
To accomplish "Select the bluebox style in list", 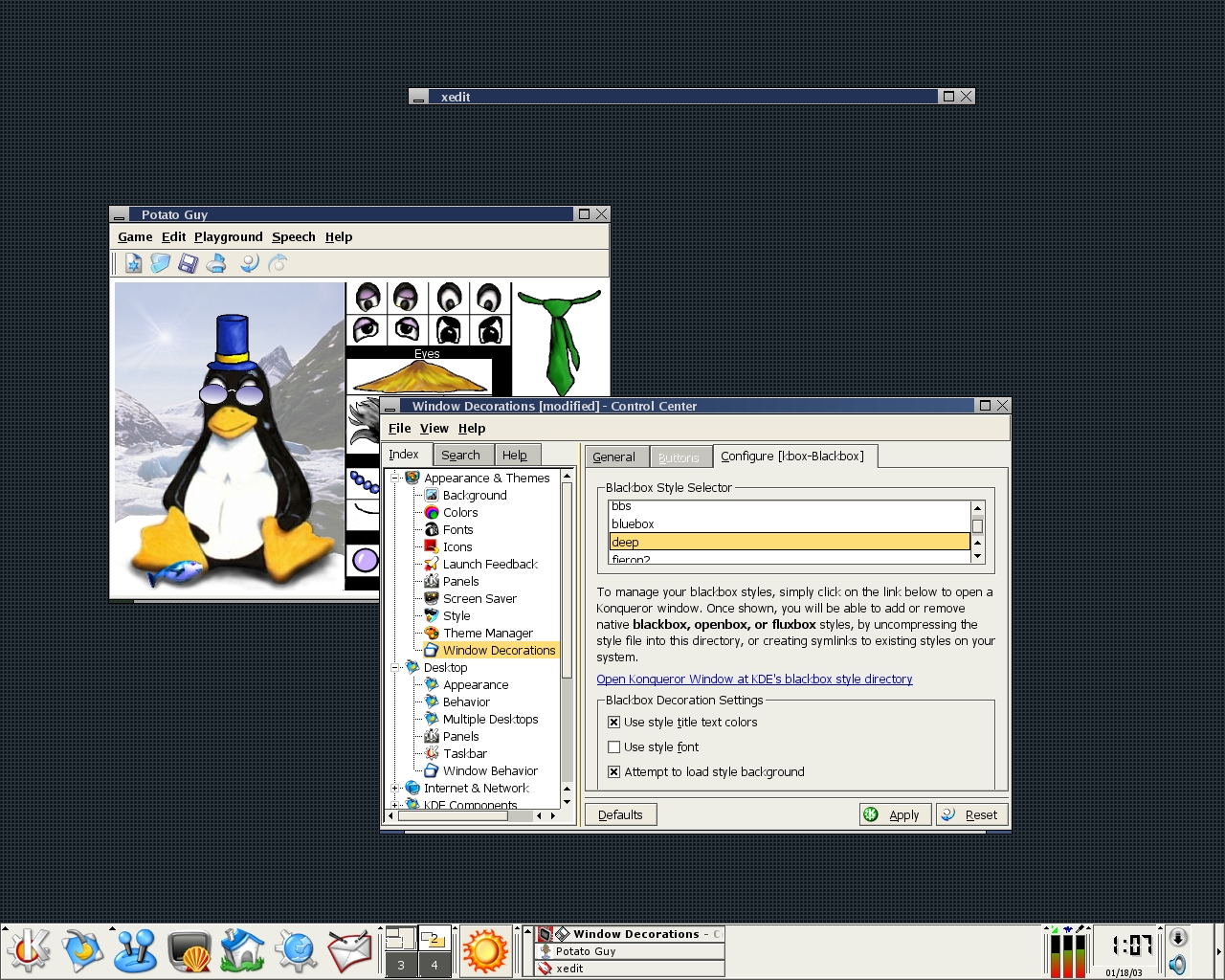I will pyautogui.click(x=790, y=524).
